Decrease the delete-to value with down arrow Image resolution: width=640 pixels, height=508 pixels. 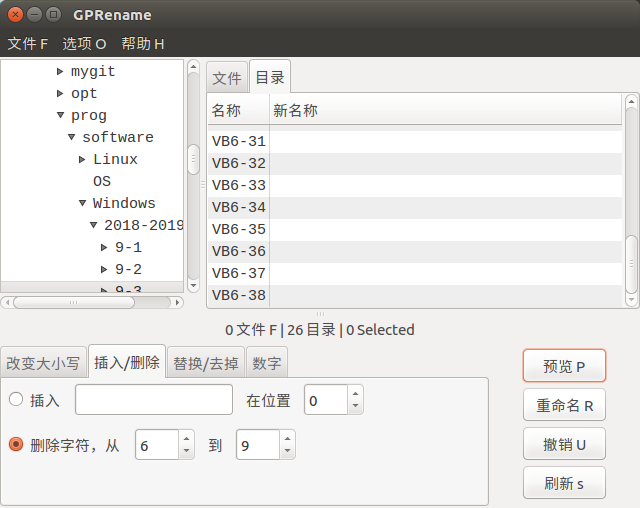click(287, 450)
